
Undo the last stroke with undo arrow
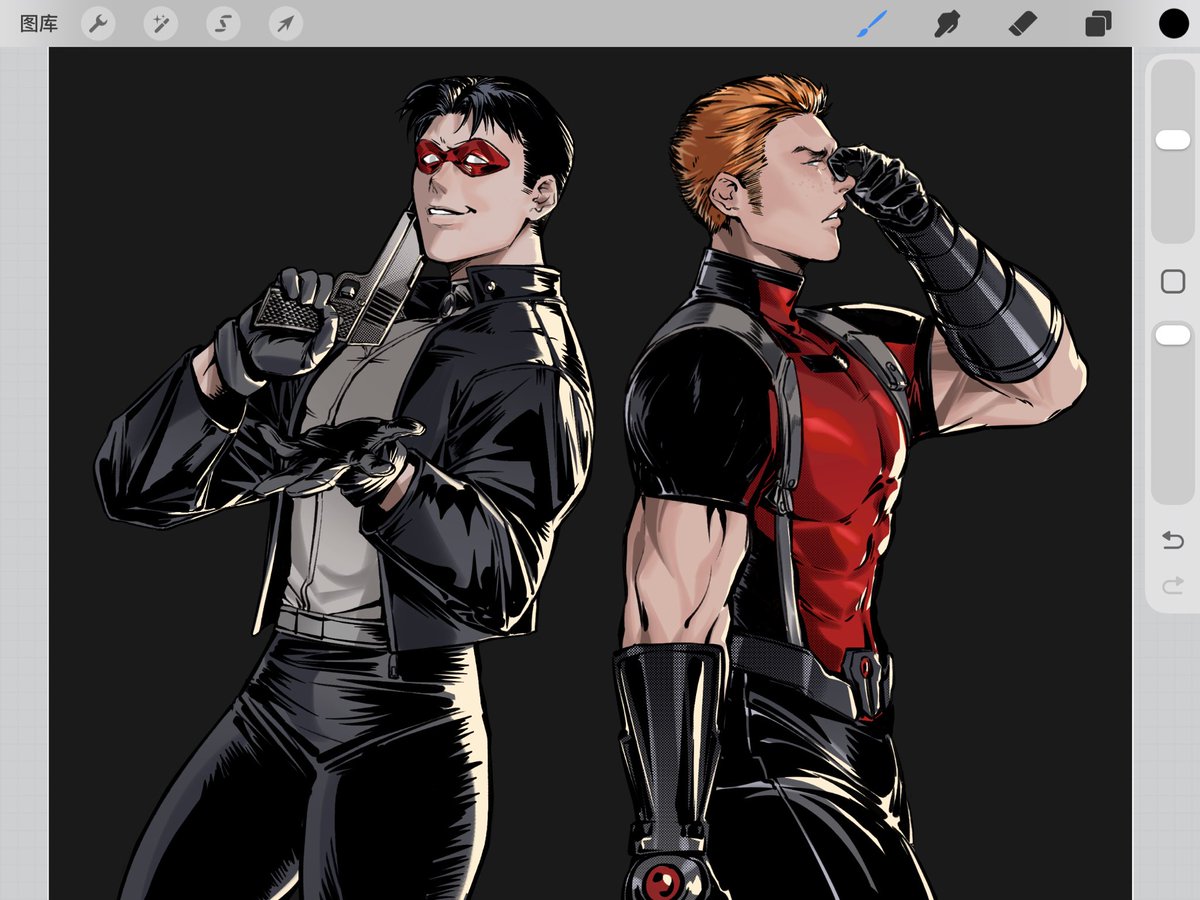point(1173,541)
